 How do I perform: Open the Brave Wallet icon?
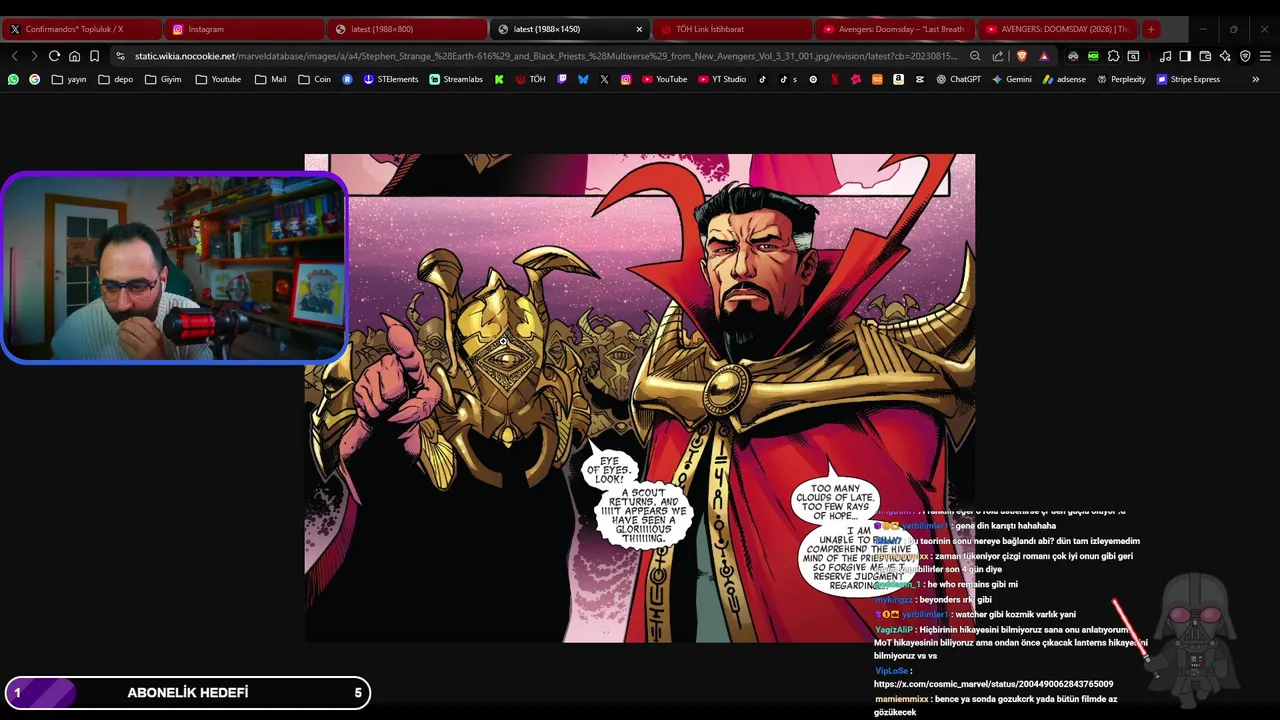click(x=1205, y=56)
